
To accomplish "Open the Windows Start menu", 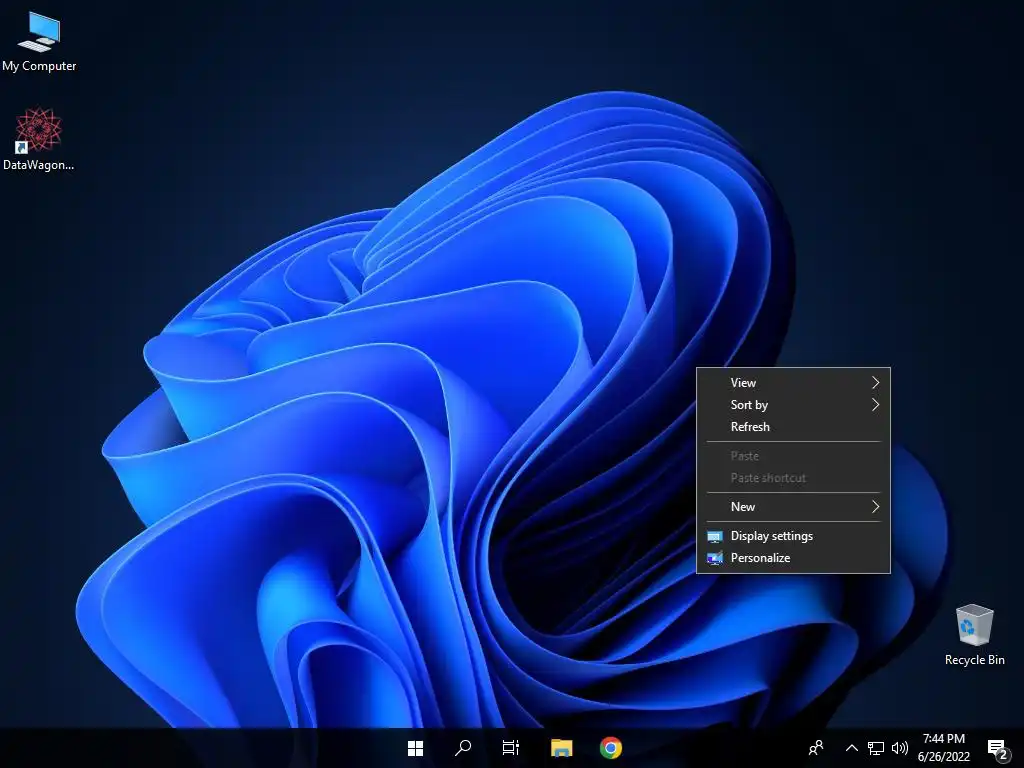I will pos(415,748).
